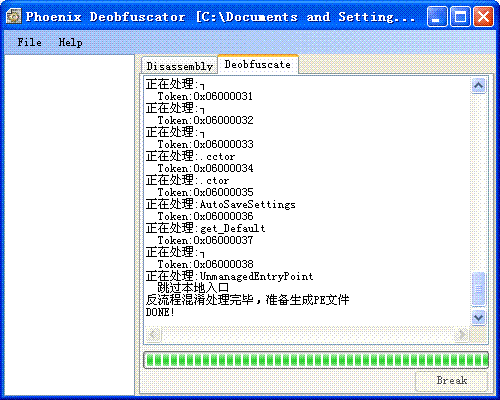500x400 pixels.
Task: Click the vertical scrollbar down arrow
Action: 478,317
